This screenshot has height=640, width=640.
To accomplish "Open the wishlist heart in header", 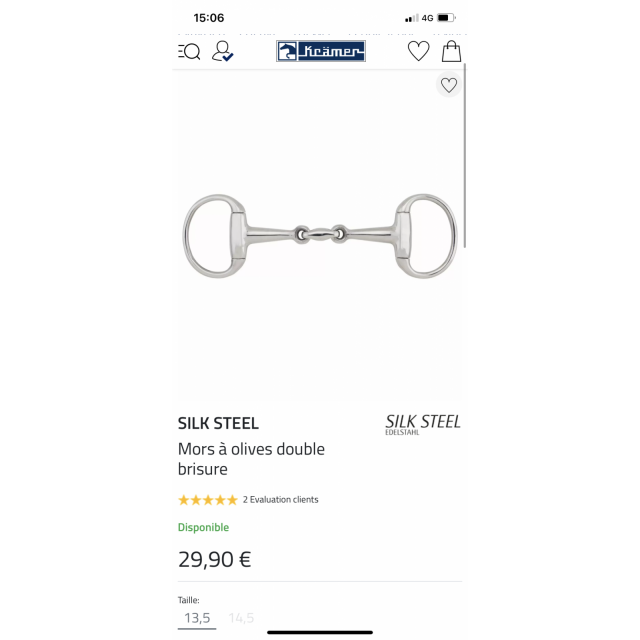I will [x=419, y=51].
